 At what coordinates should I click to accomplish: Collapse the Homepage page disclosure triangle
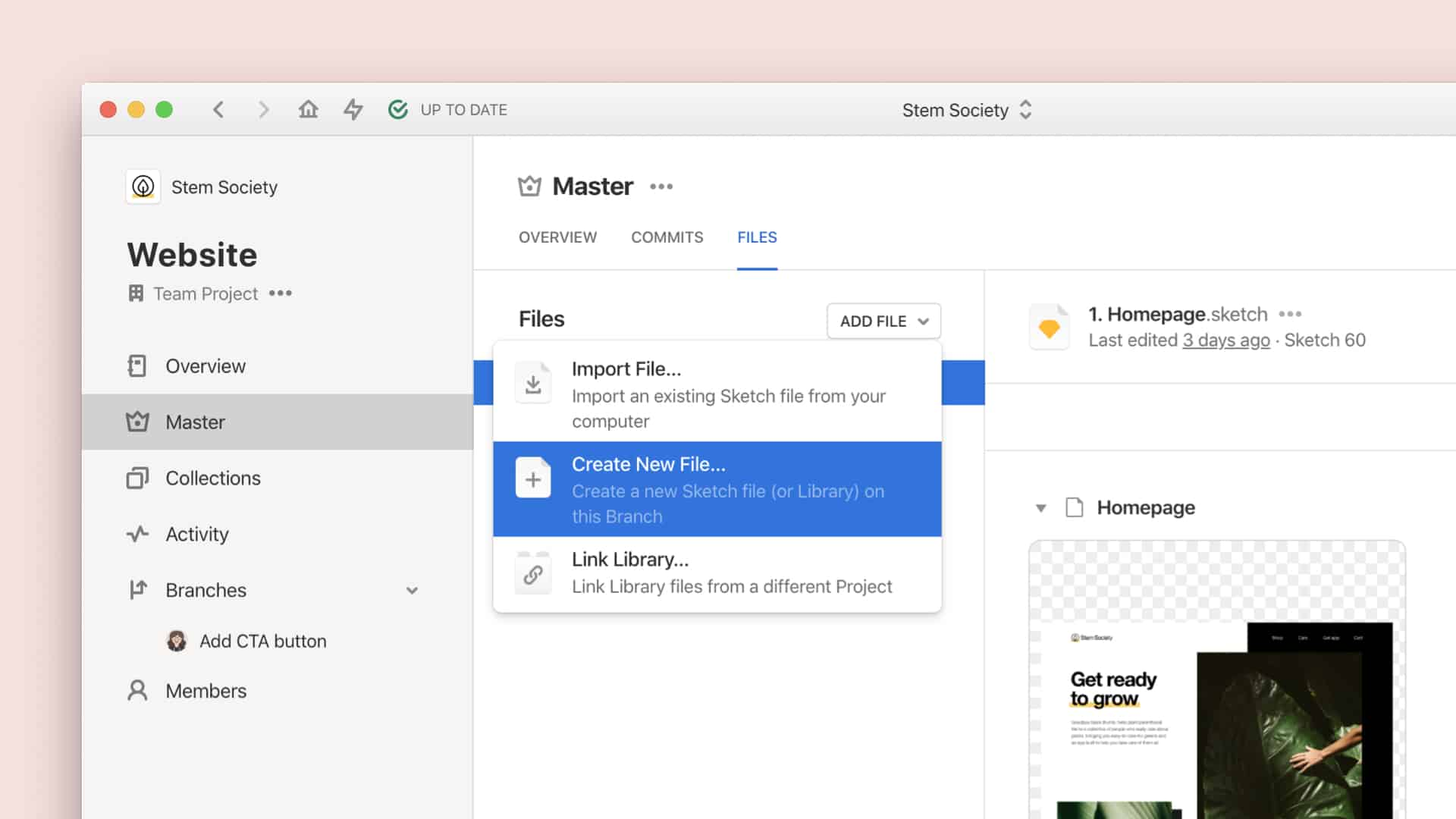(1041, 508)
